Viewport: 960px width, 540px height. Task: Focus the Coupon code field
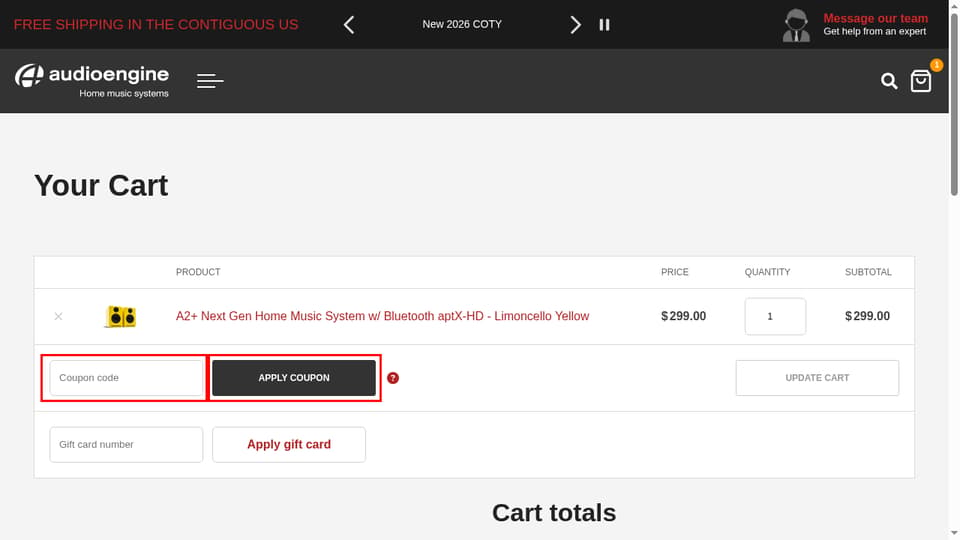click(x=126, y=378)
